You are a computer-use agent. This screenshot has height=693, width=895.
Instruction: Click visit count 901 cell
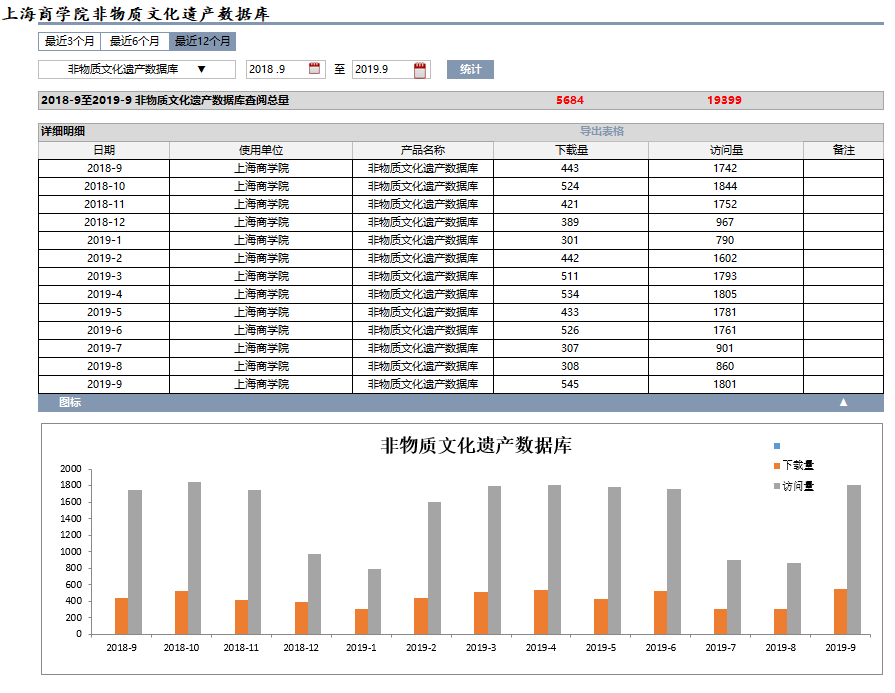click(725, 348)
